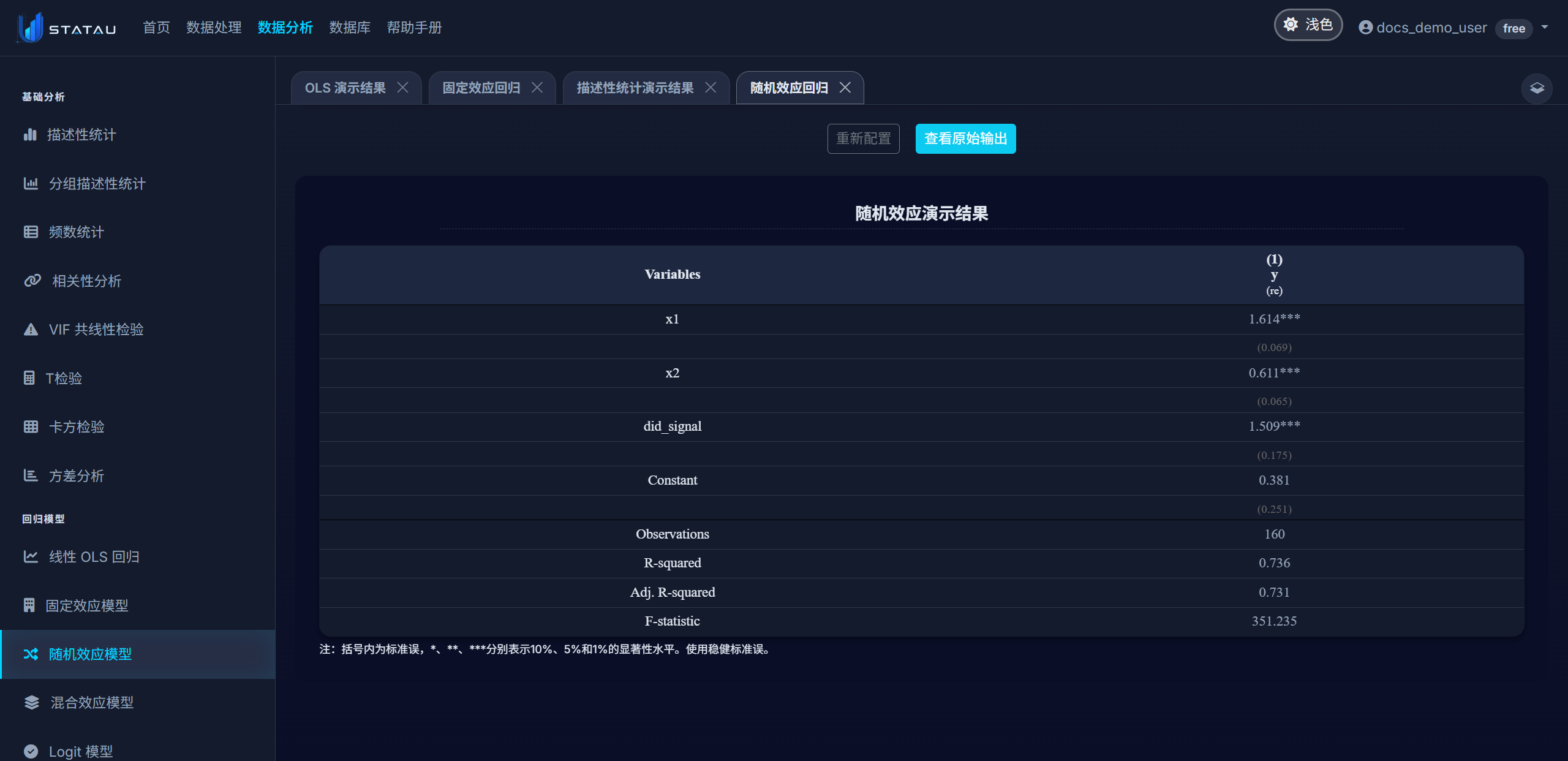This screenshot has height=761, width=1568.
Task: Open 频数统计 in the sidebar
Action: 138,232
